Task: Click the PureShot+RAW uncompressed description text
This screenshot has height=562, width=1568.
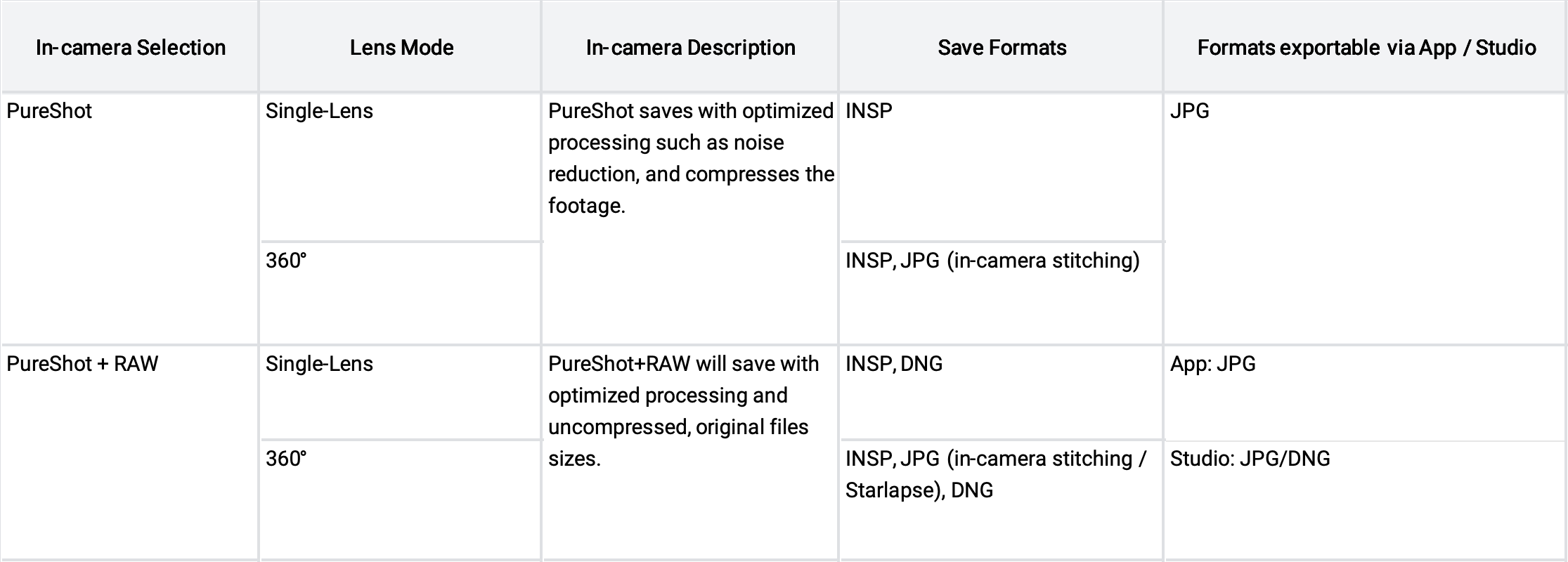Action: pos(683,411)
